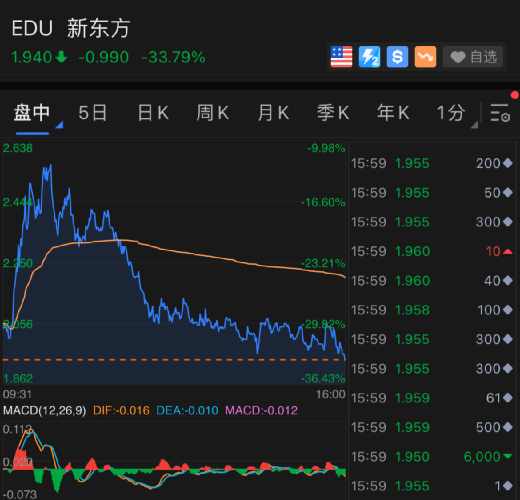Screen dimensions: 520x500
Task: Click the trade row with volume 50
Action: pyautogui.click(x=432, y=193)
